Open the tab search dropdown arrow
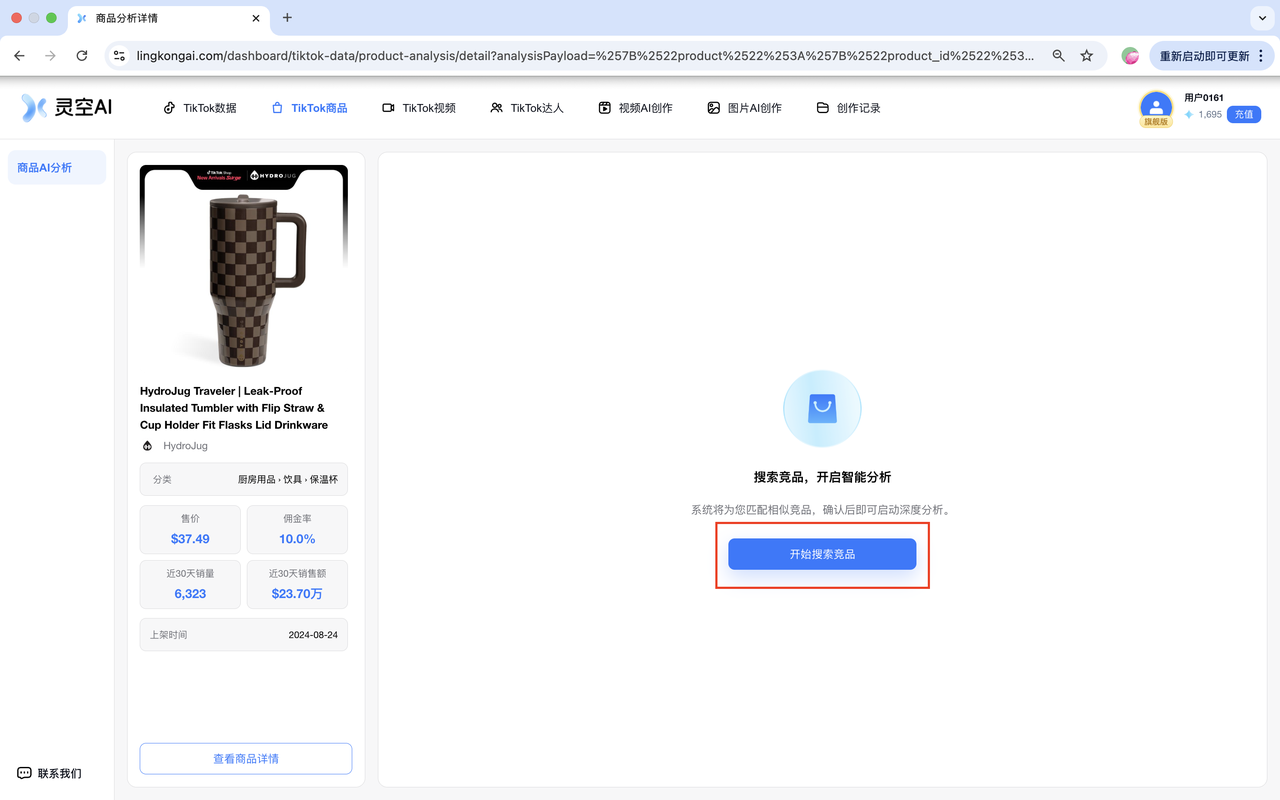Viewport: 1280px width, 800px height. tap(1261, 18)
